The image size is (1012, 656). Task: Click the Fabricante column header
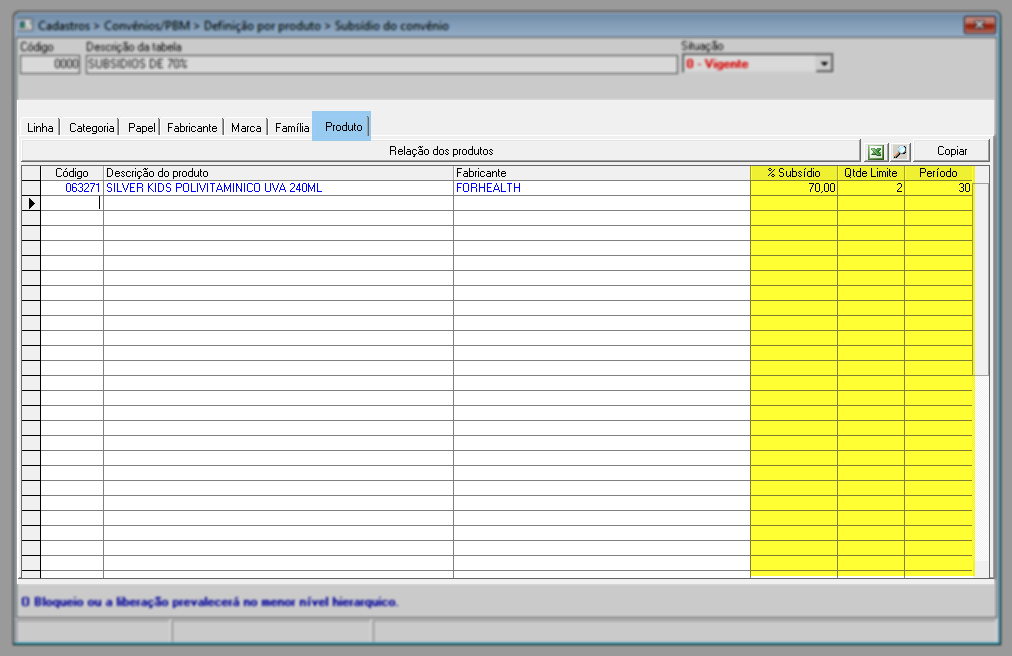click(x=602, y=173)
